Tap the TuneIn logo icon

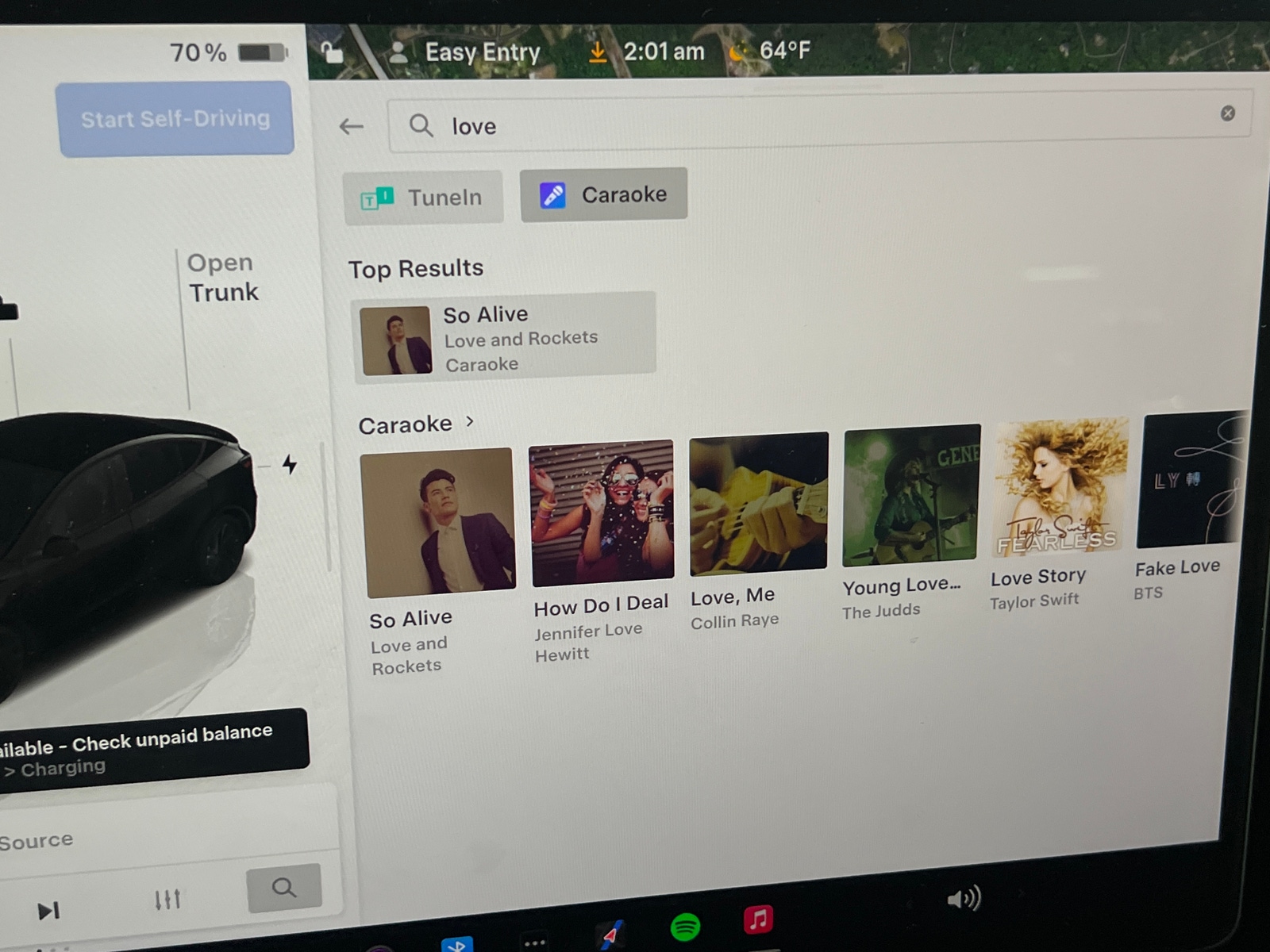pos(378,198)
